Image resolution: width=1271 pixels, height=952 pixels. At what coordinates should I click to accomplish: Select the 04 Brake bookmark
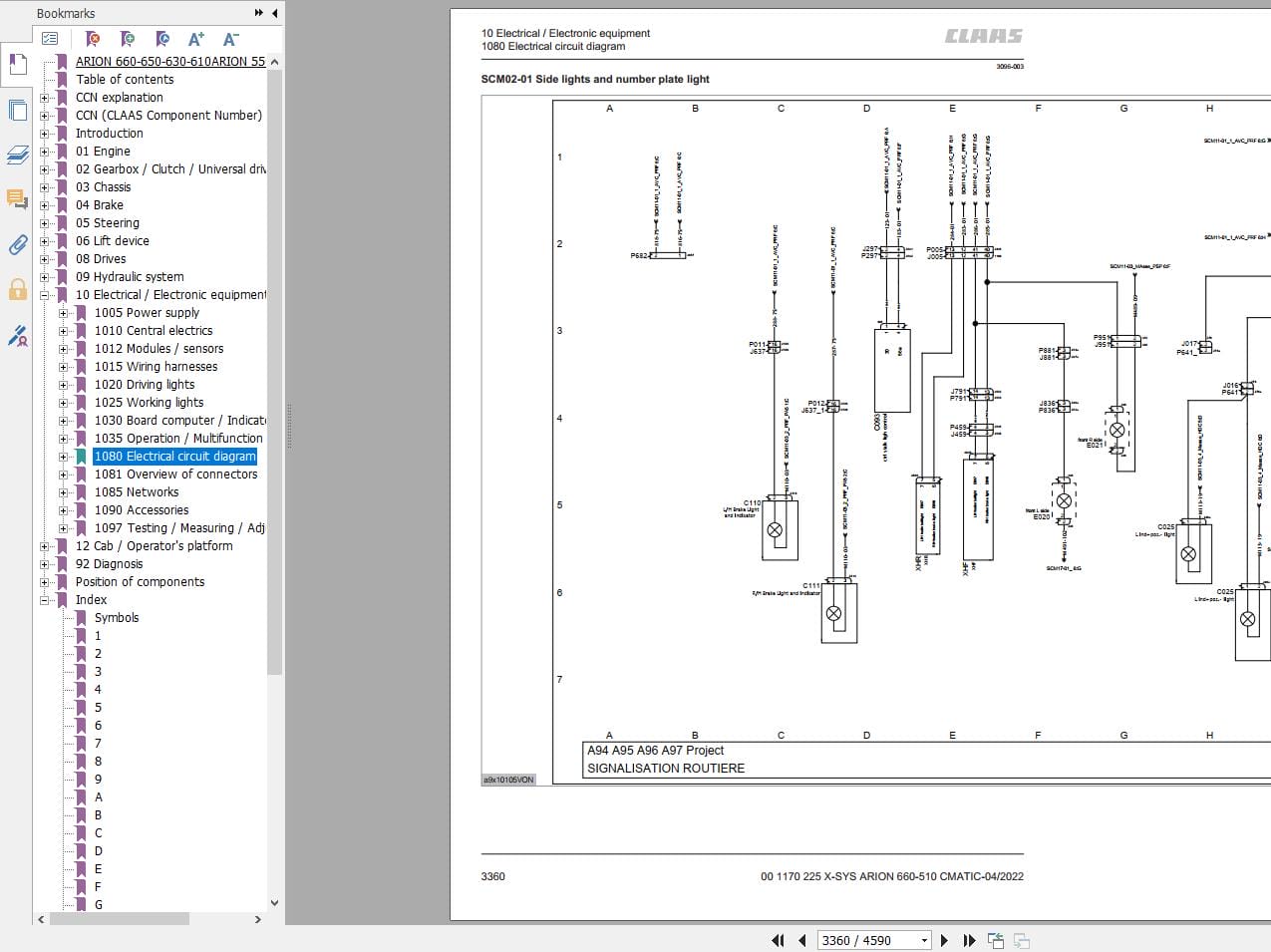click(100, 205)
